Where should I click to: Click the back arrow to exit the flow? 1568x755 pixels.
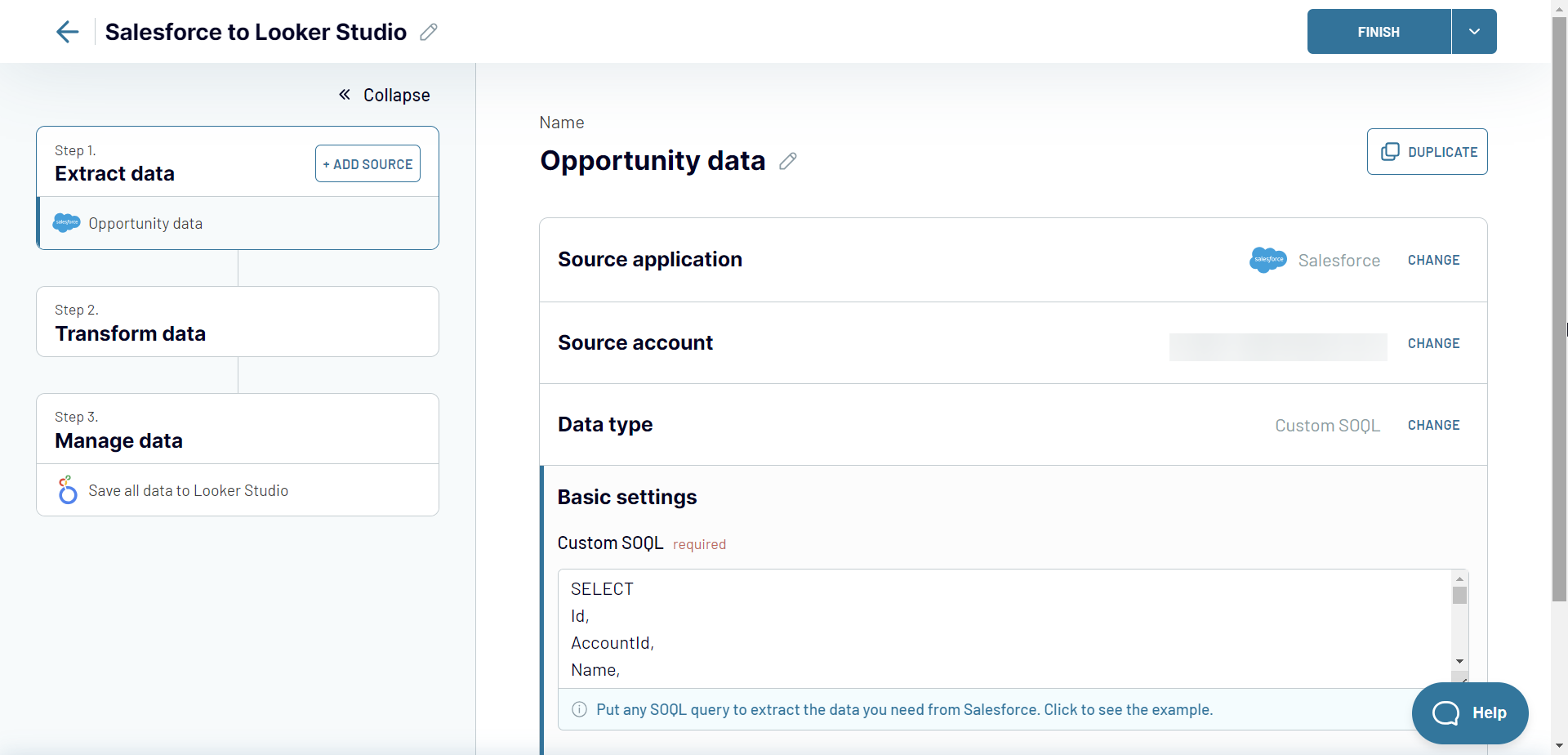coord(67,31)
